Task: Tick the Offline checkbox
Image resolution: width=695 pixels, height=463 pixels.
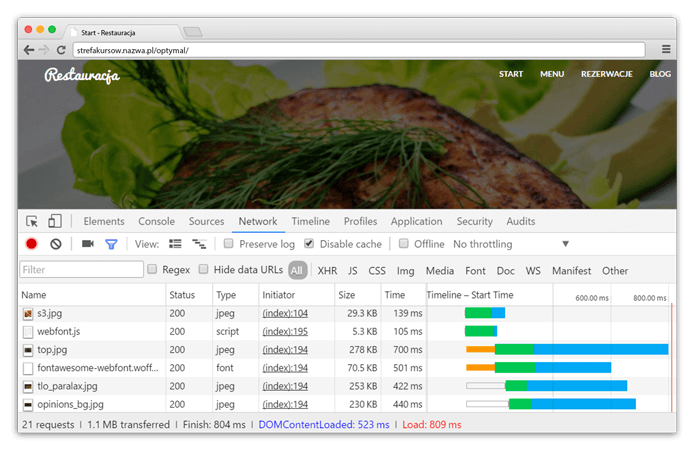Action: click(x=404, y=244)
